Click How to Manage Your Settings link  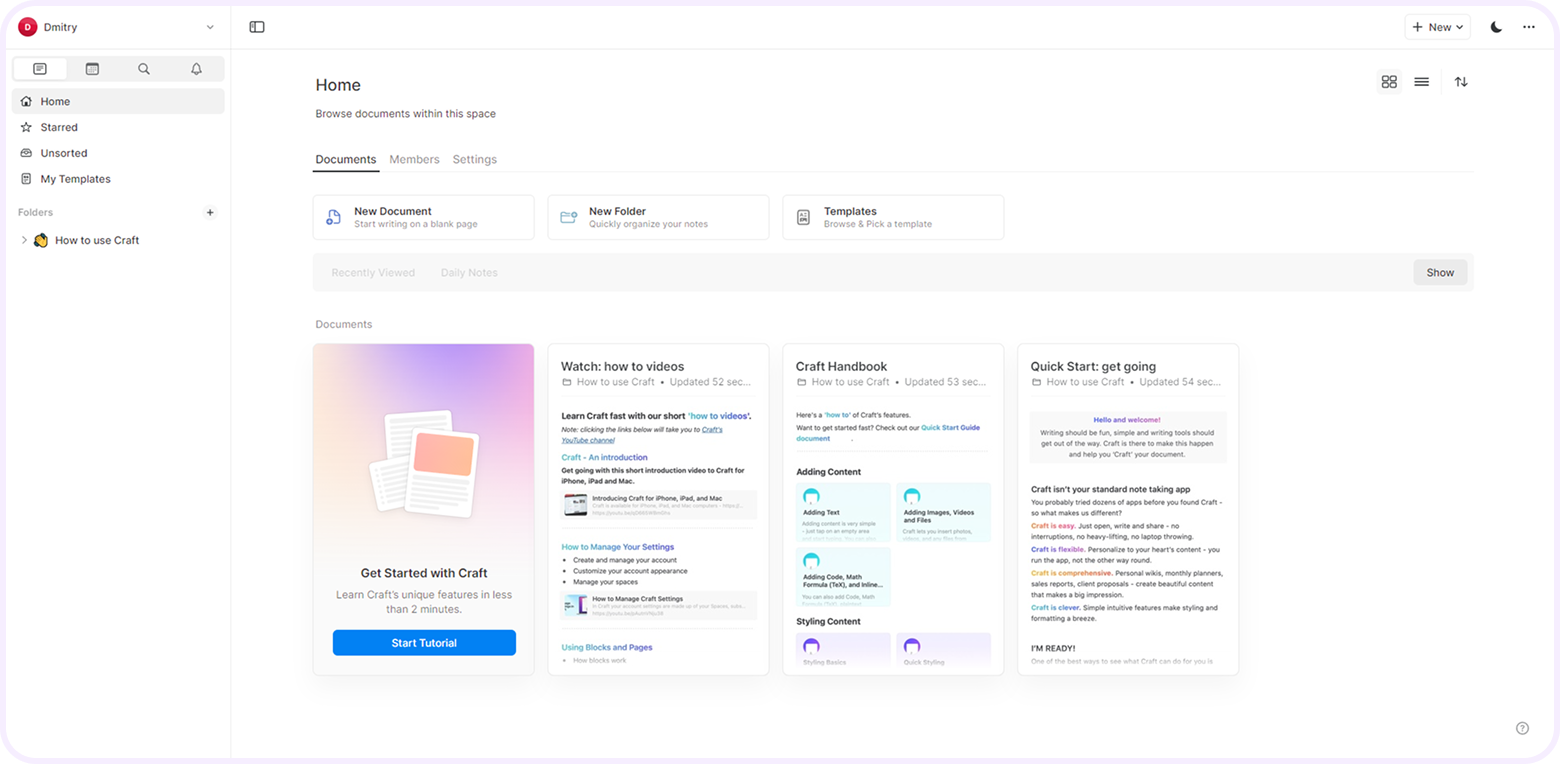click(x=617, y=547)
